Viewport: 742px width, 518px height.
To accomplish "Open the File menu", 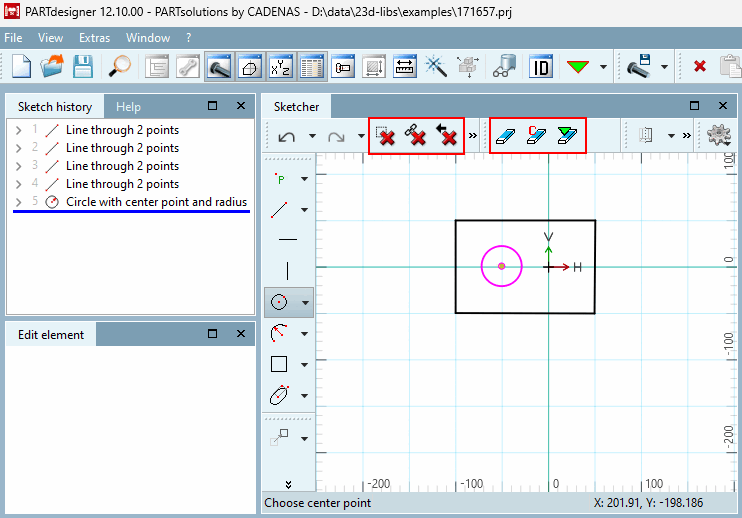I will [x=13, y=38].
